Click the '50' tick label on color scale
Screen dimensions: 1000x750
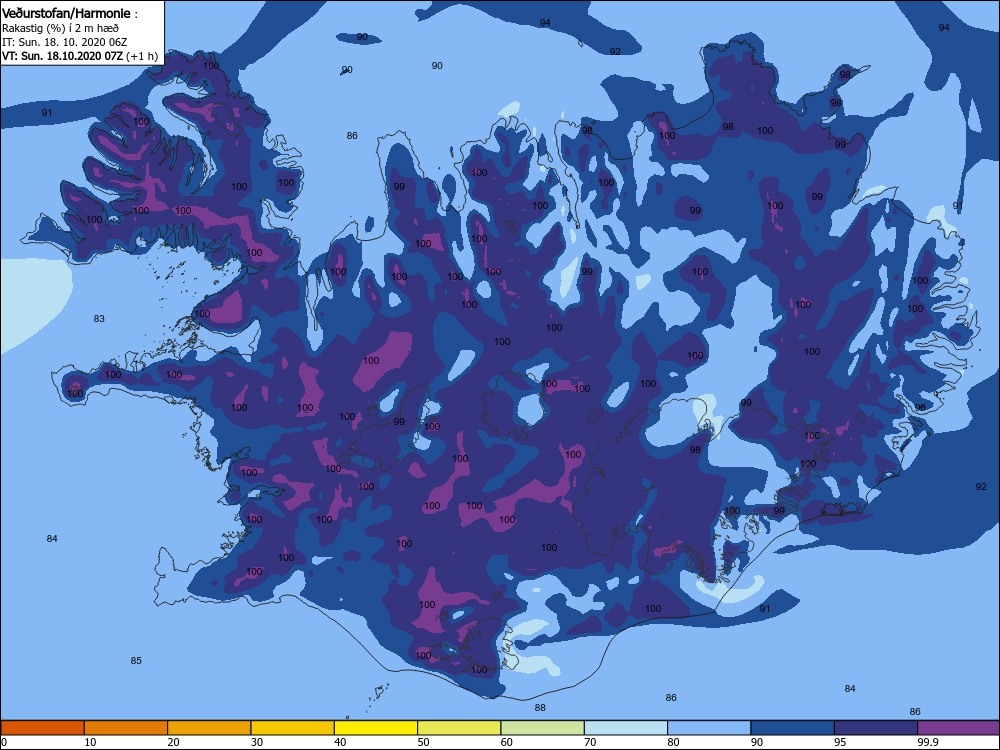click(x=423, y=742)
